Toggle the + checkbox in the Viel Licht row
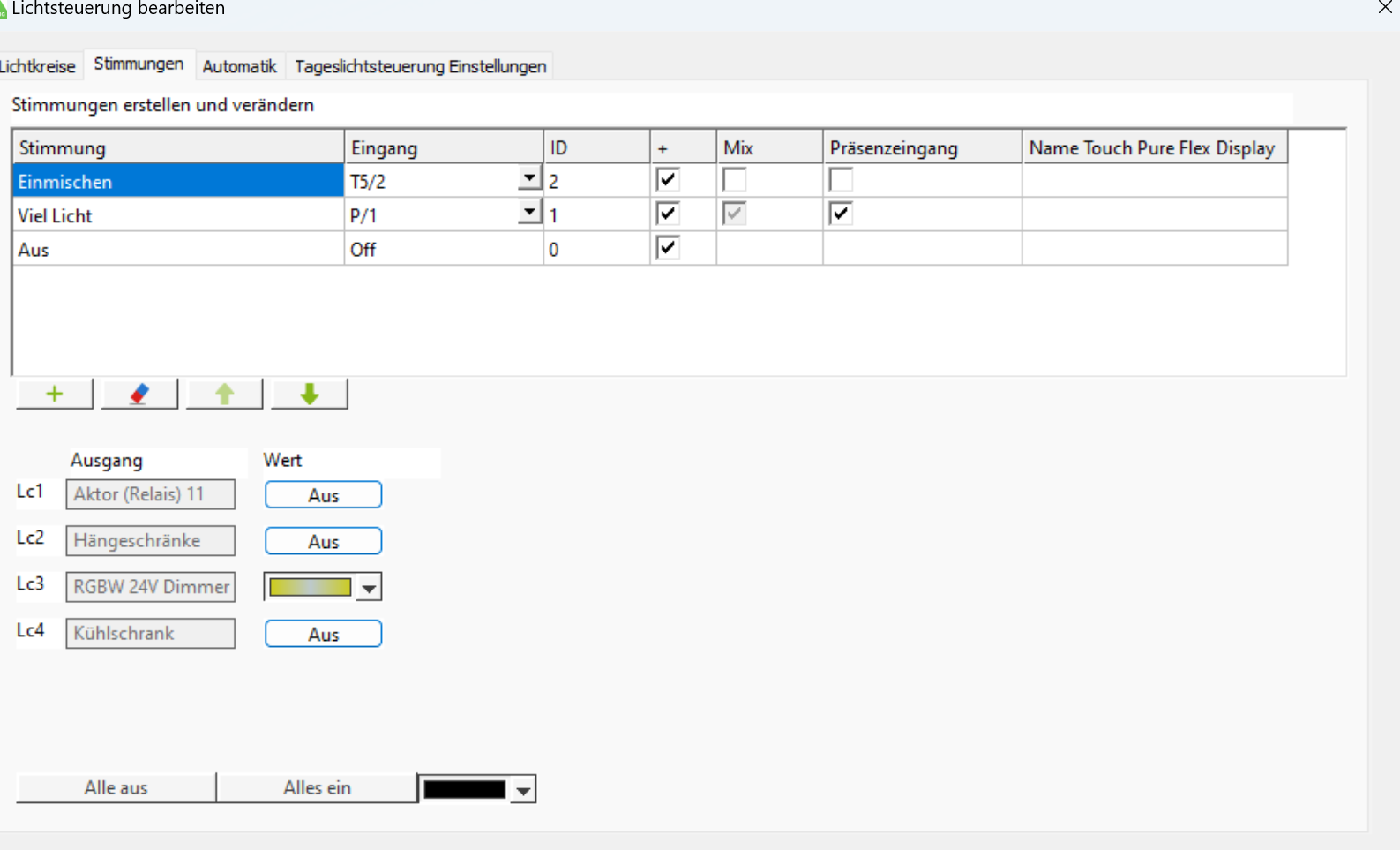 [668, 214]
